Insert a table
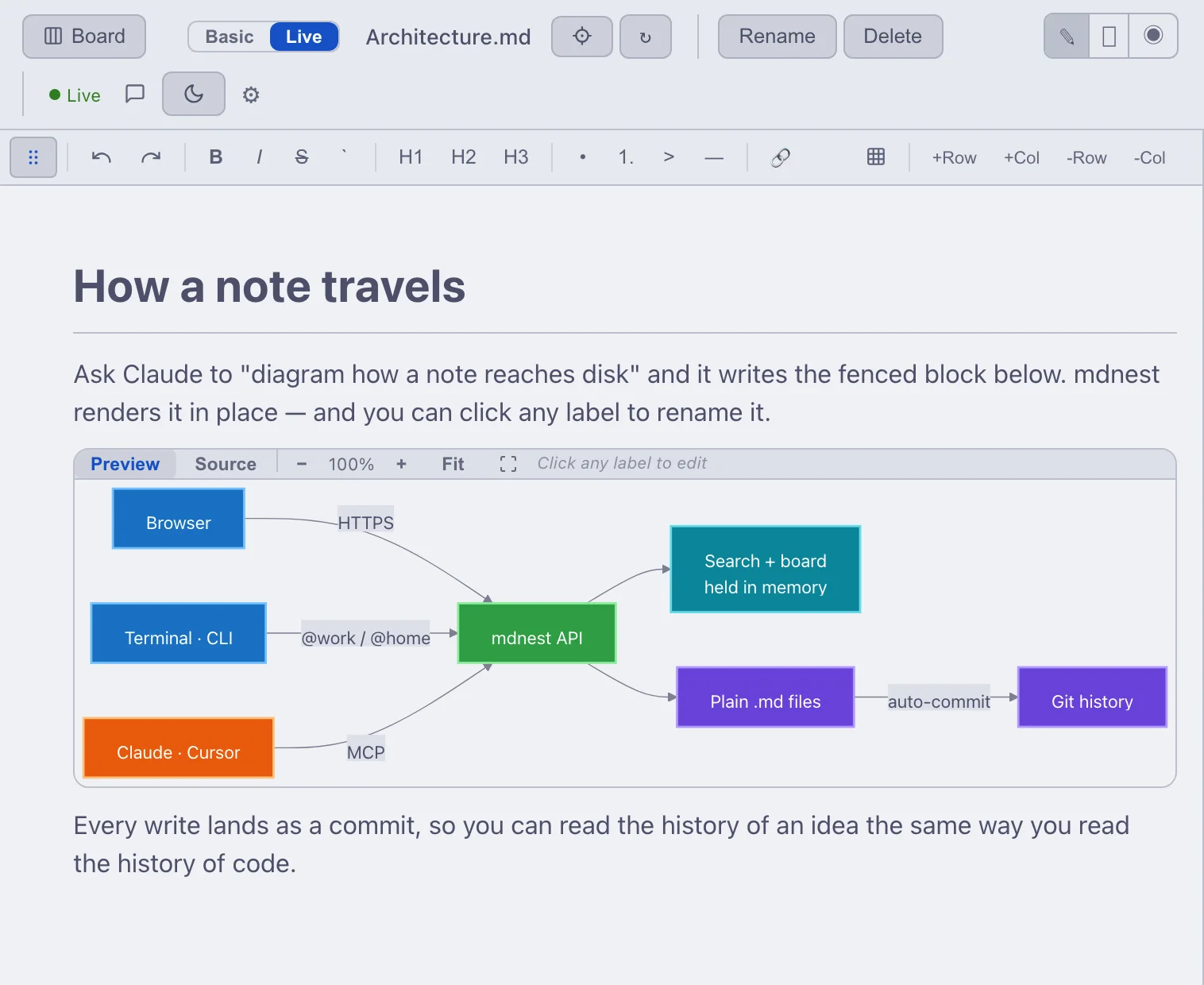This screenshot has height=985, width=1204. tap(876, 157)
